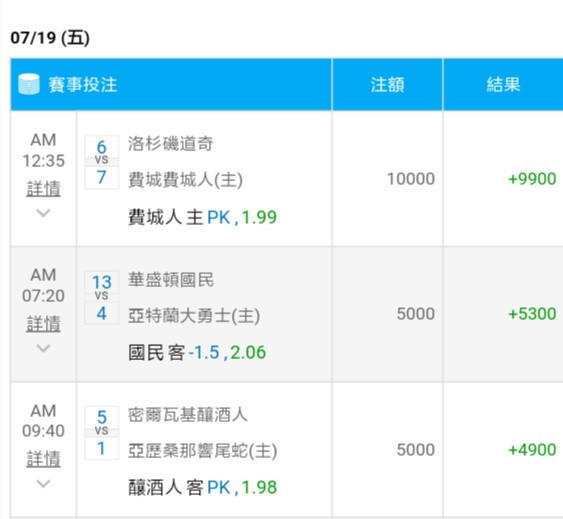The width and height of the screenshot is (563, 519).
Task: Click the 國民 客 -1.5, 2.06 bet line
Action: click(197, 352)
